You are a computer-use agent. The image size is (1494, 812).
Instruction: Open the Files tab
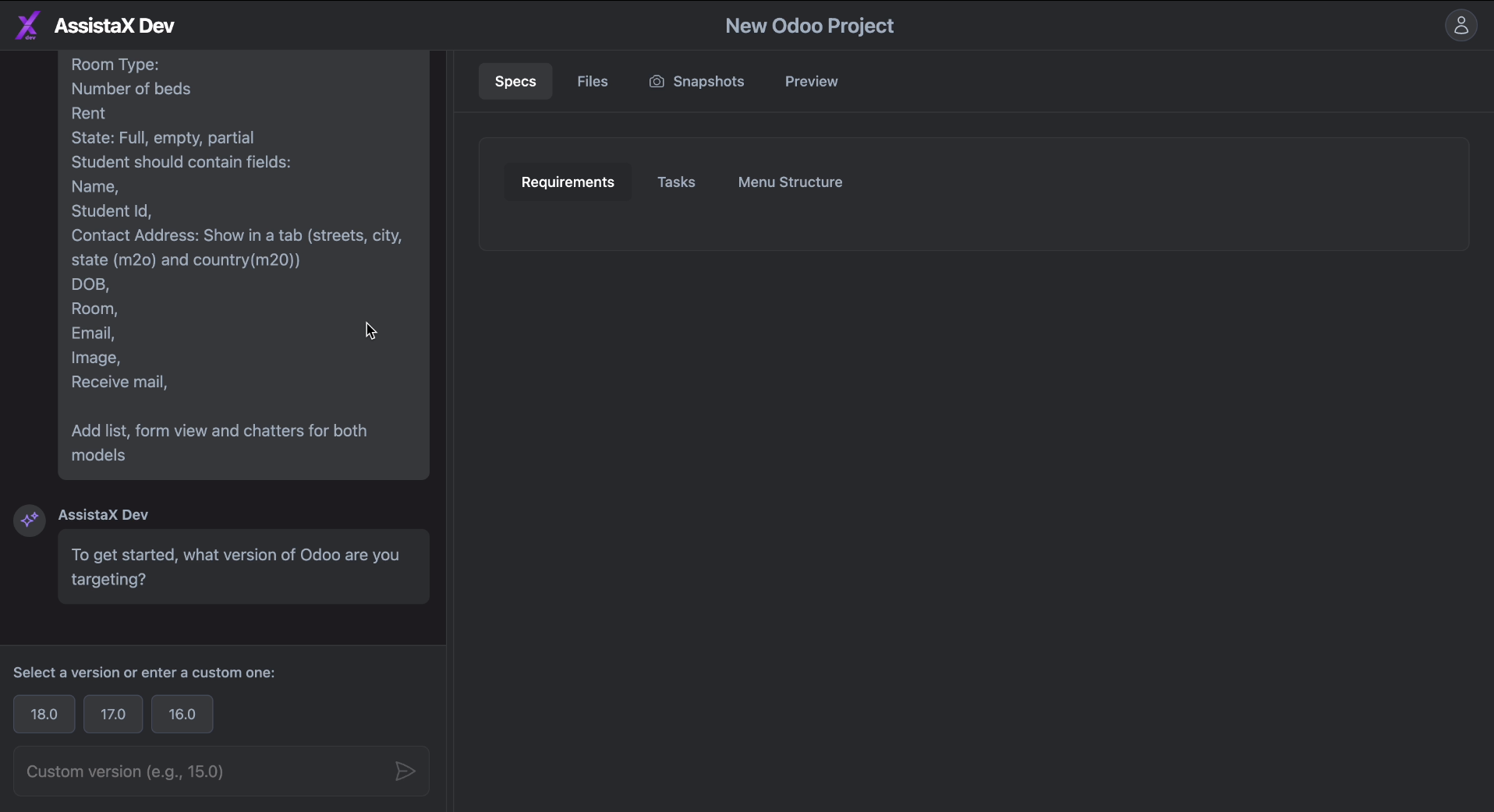(593, 82)
